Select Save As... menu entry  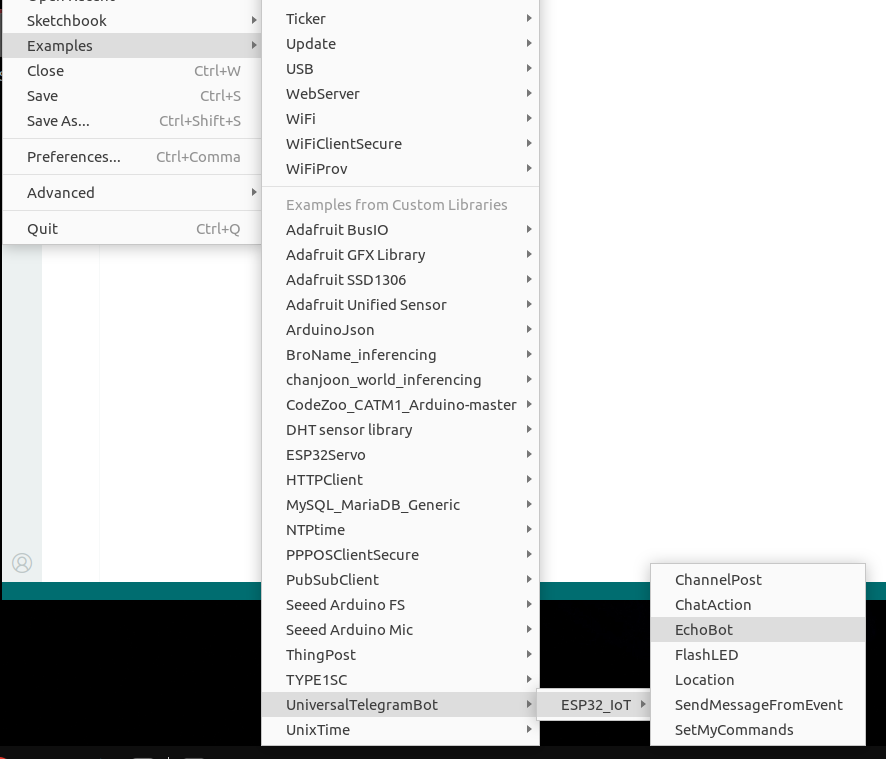click(132, 120)
